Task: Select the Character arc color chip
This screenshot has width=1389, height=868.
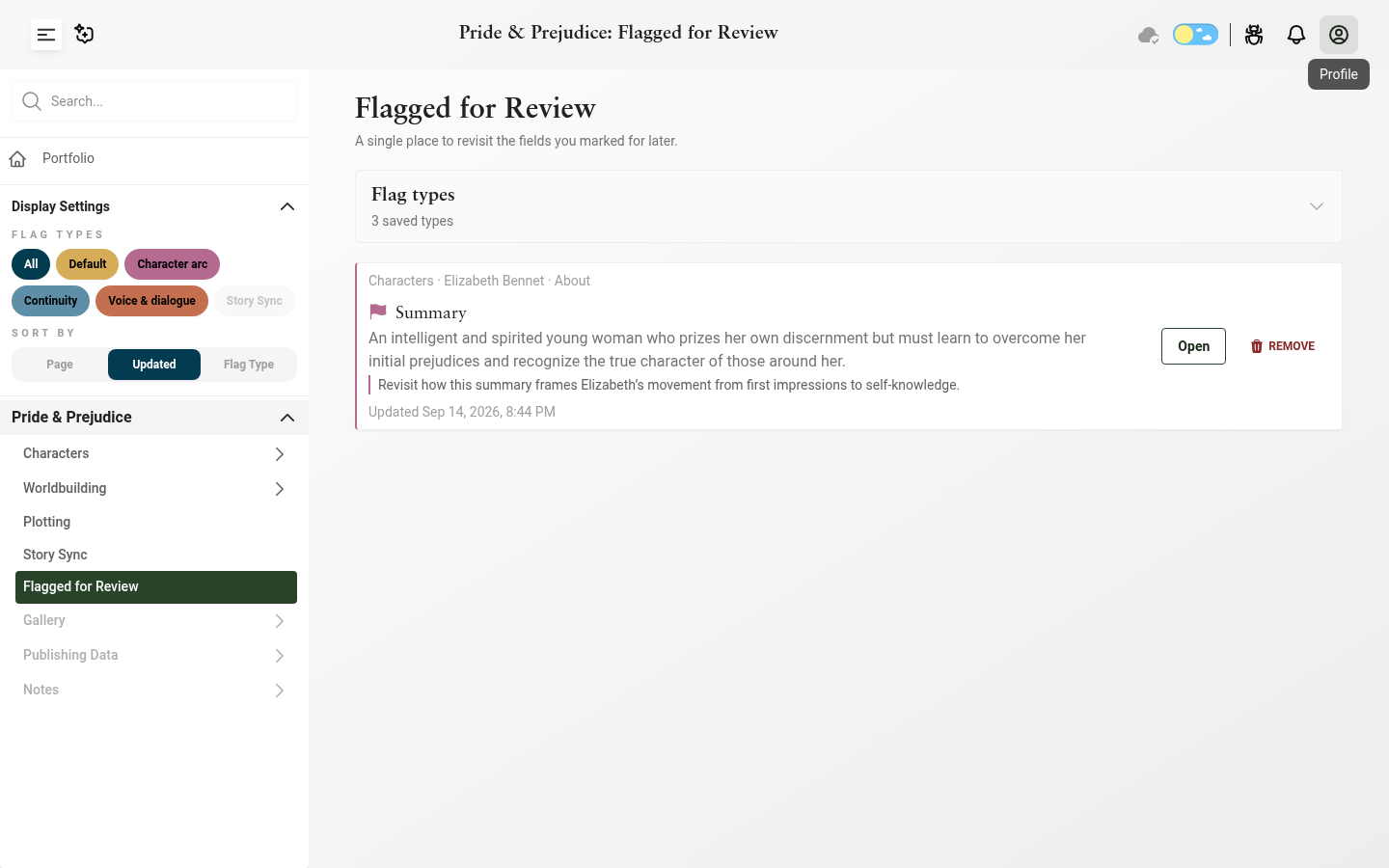Action: click(x=172, y=264)
